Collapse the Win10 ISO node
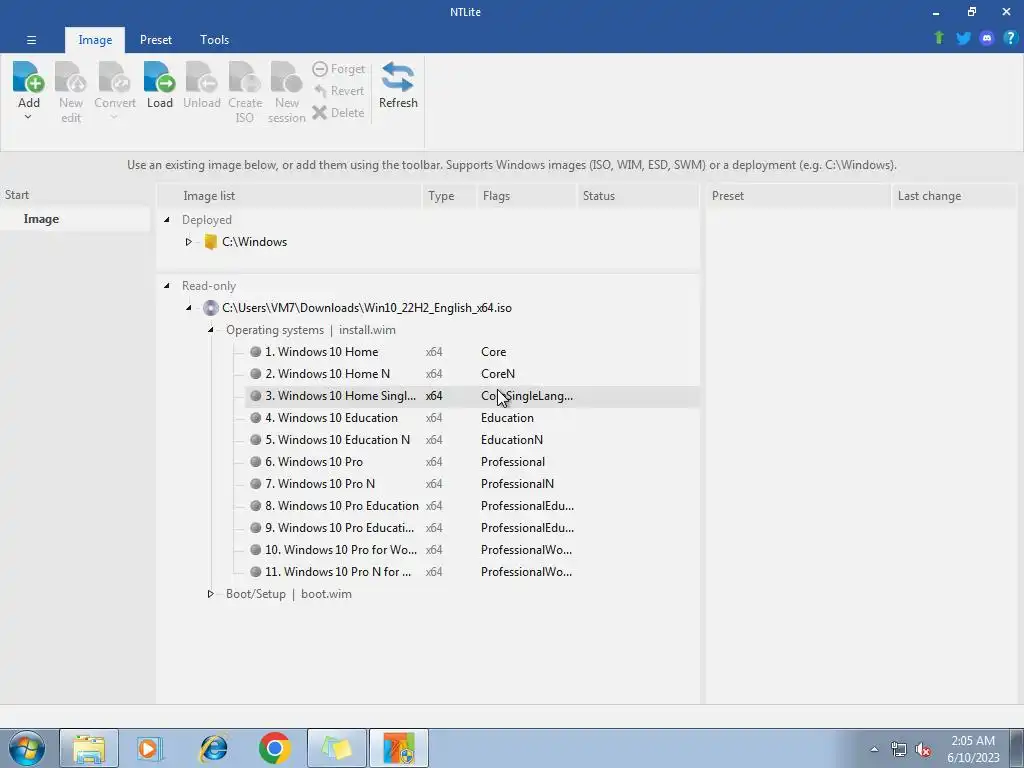1024x768 pixels. click(188, 308)
